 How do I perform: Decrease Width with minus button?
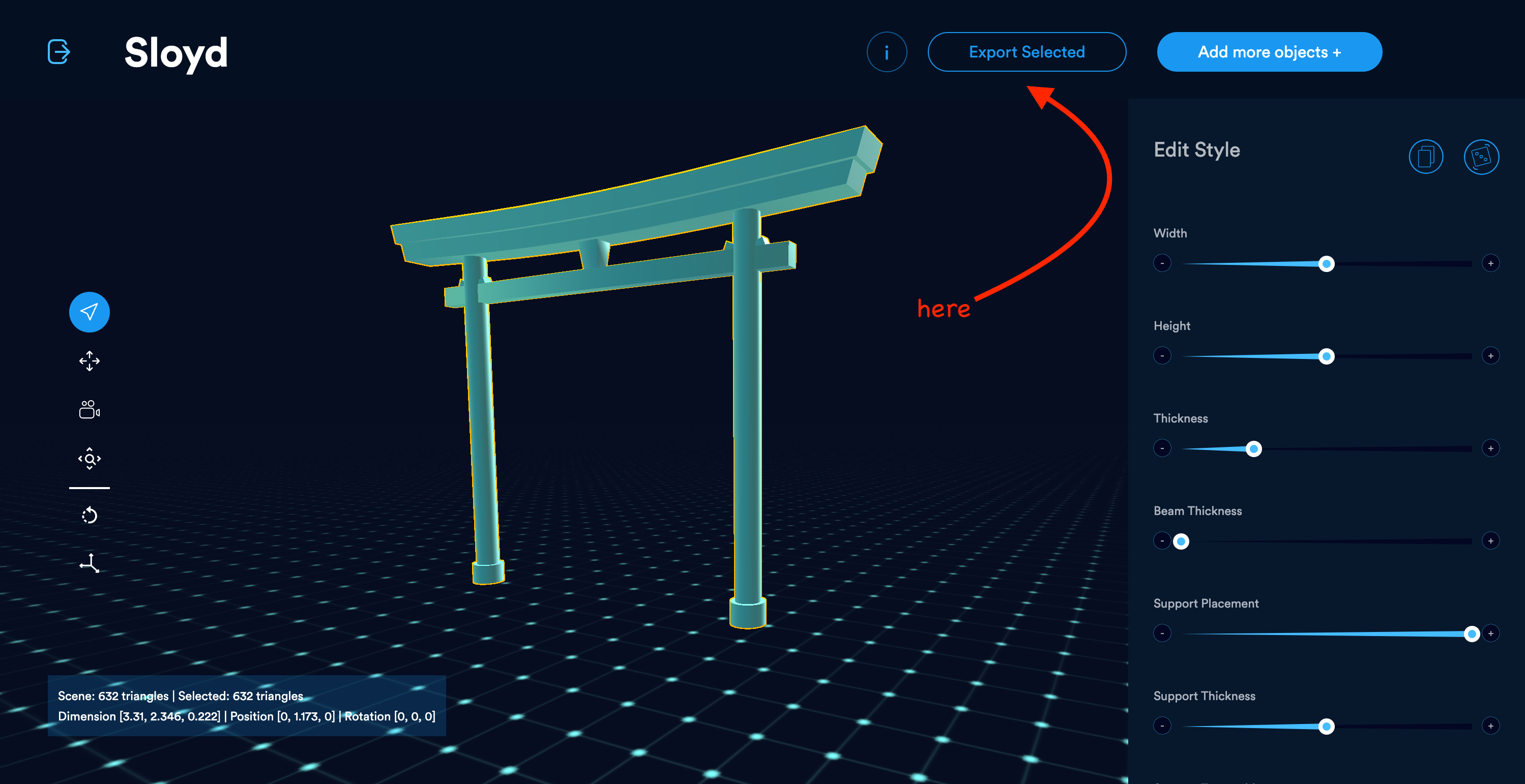tap(1162, 263)
